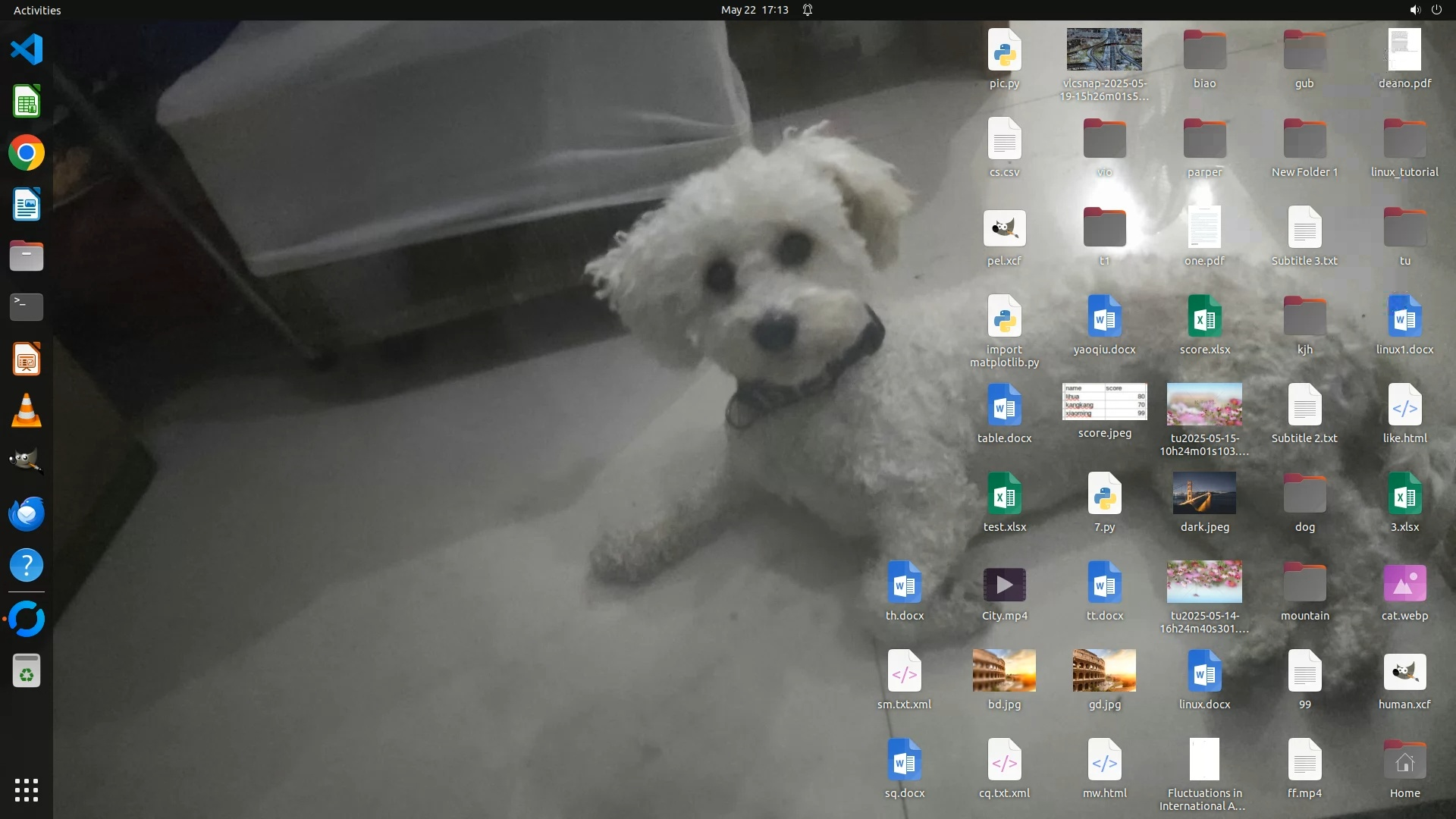Select the score.xlsx spreadsheet file
The width and height of the screenshot is (1456, 819).
(1204, 317)
